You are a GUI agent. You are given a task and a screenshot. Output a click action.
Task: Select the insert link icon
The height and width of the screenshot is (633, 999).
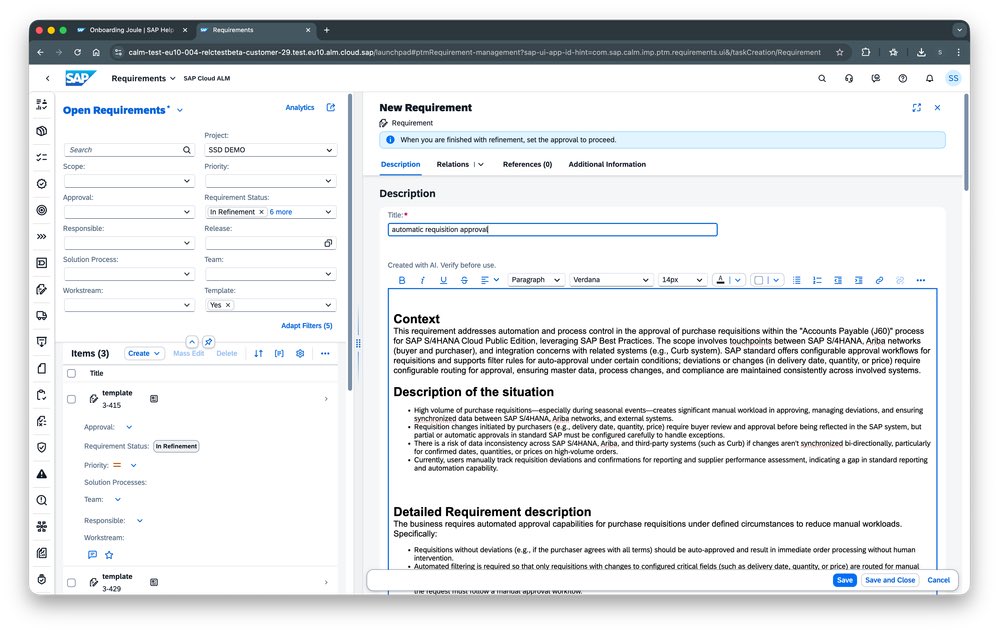pyautogui.click(x=879, y=280)
